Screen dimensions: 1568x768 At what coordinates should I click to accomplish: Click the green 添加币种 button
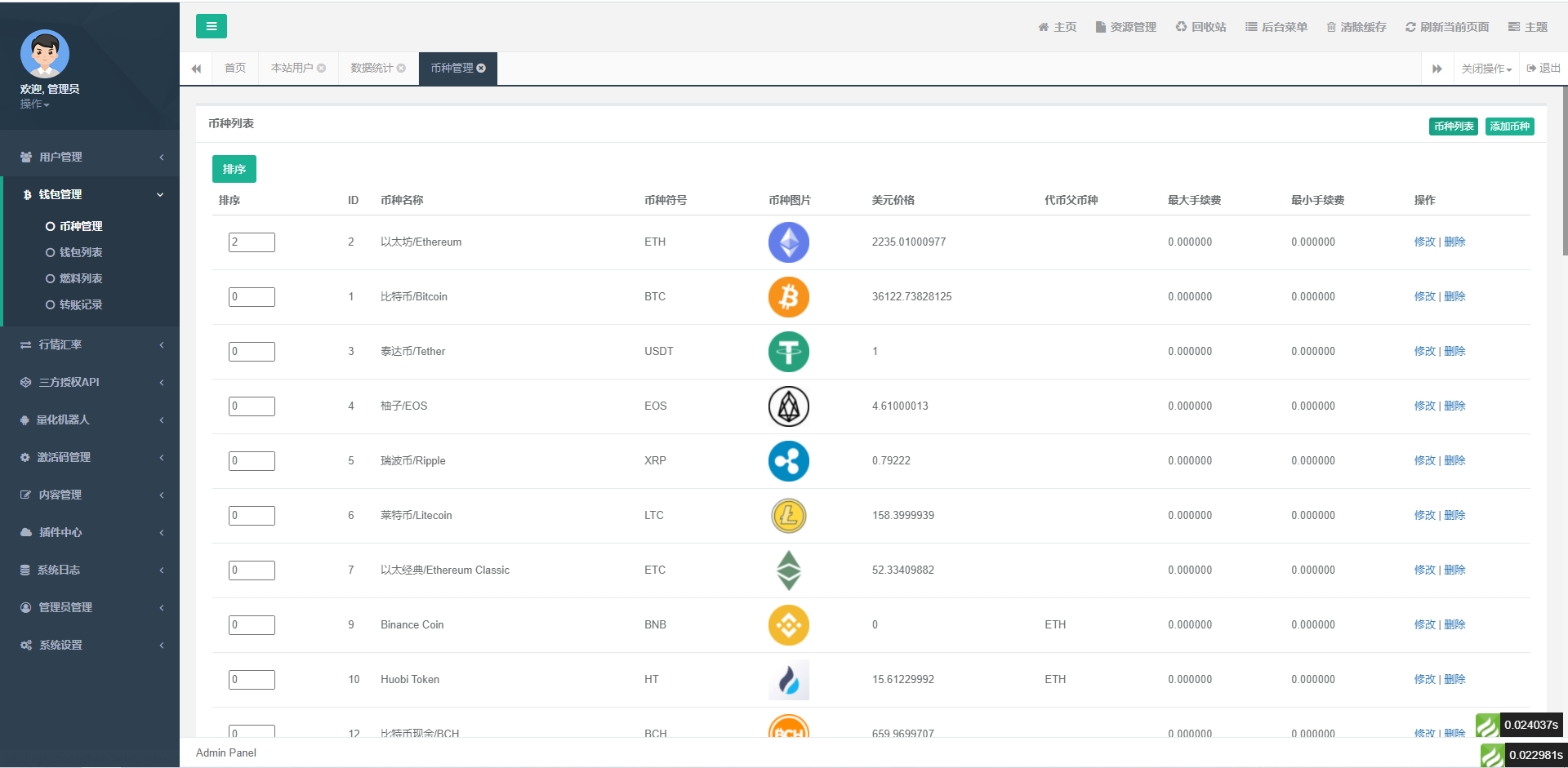[1509, 127]
